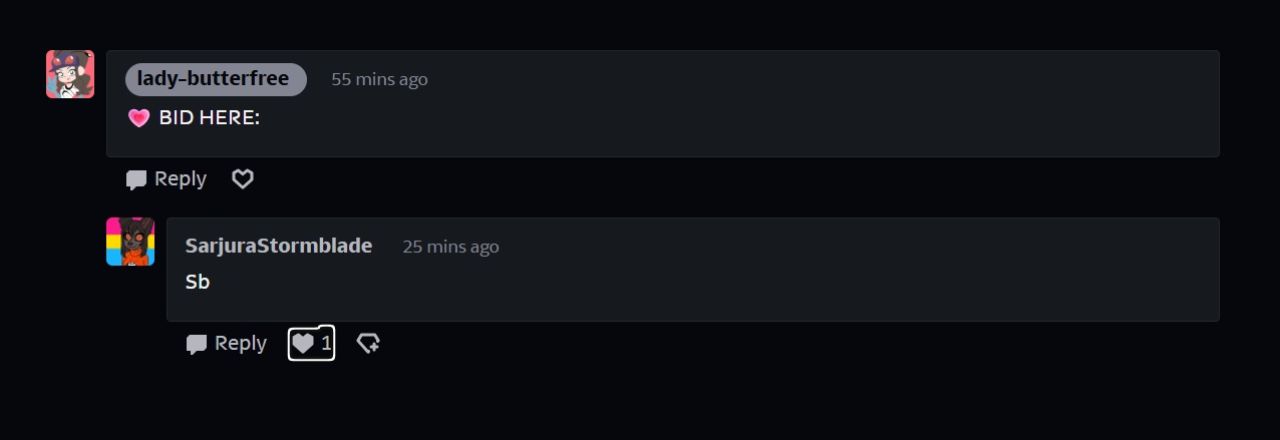Click the "25 mins ago" timestamp
1280x440 pixels.
(x=450, y=247)
